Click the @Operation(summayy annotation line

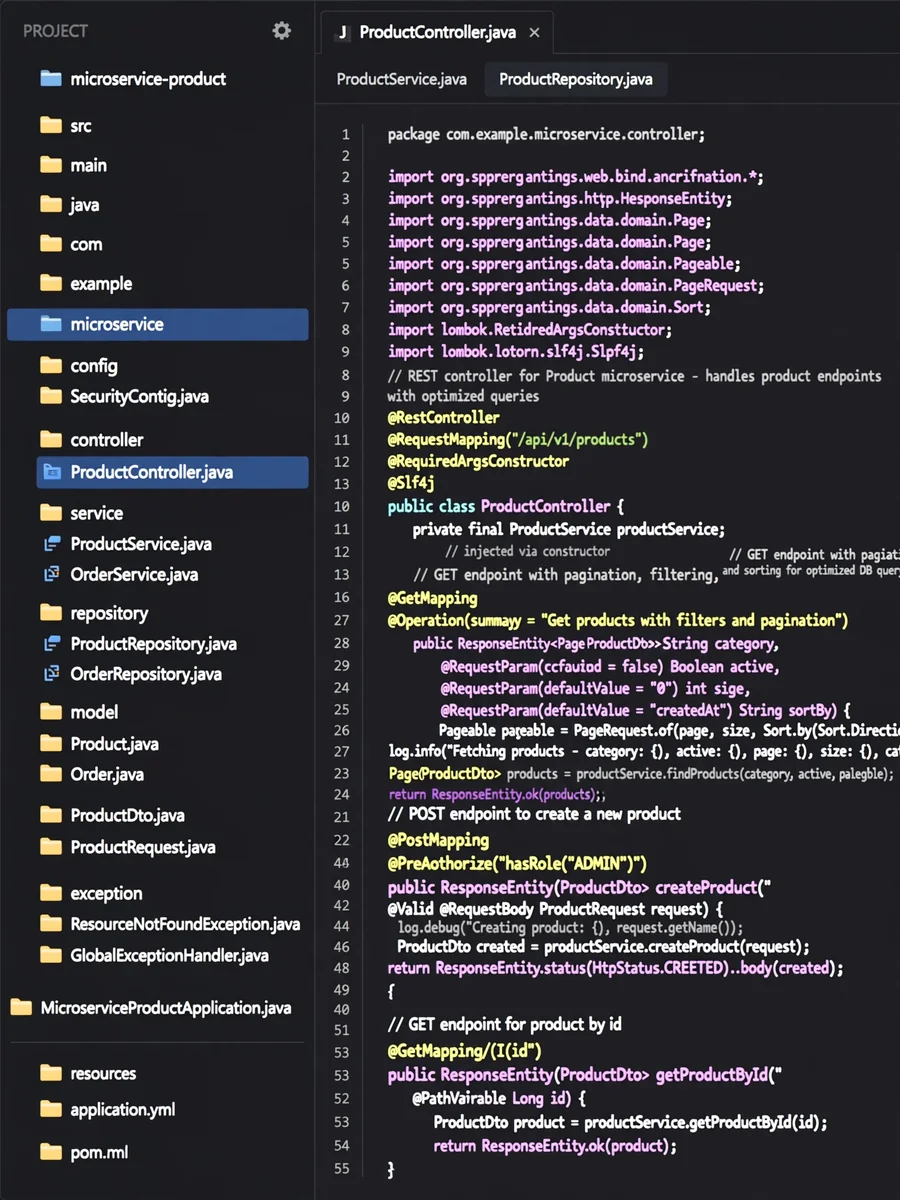coord(618,621)
